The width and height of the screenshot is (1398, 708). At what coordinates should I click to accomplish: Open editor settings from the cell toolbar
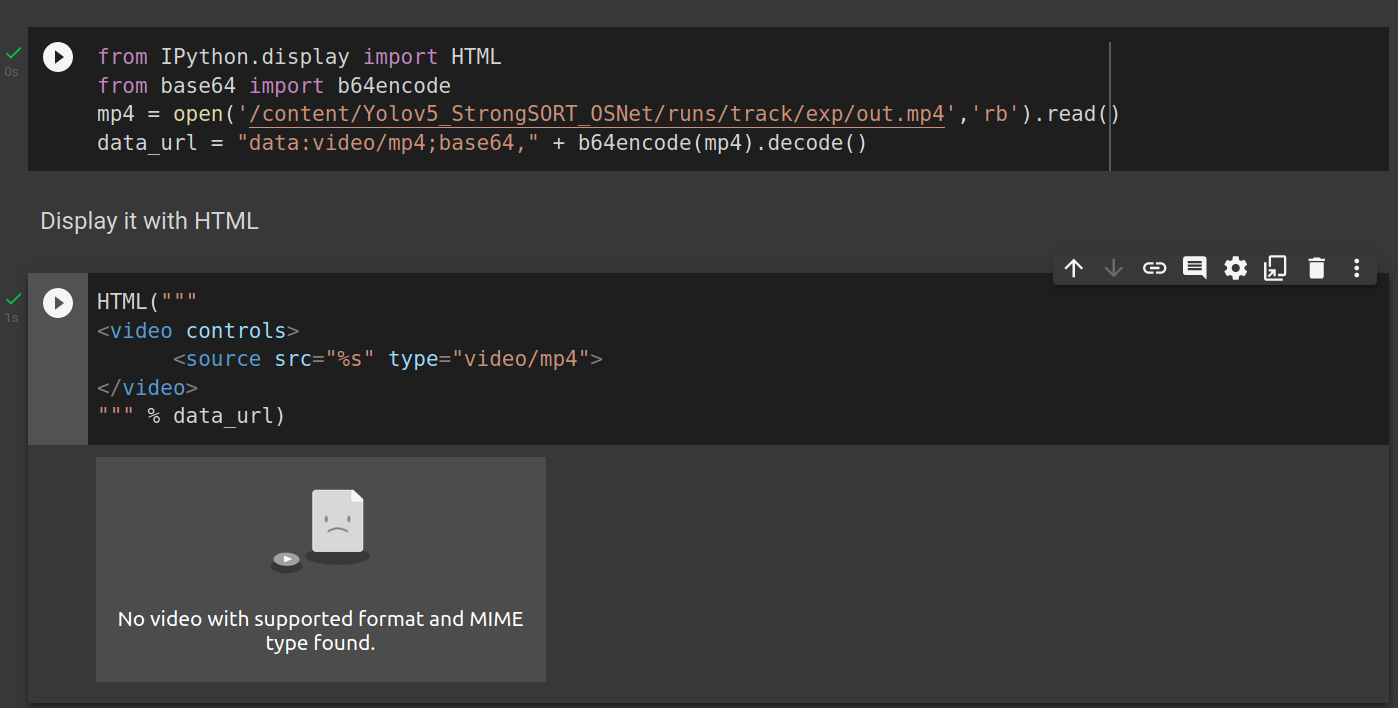pyautogui.click(x=1235, y=268)
